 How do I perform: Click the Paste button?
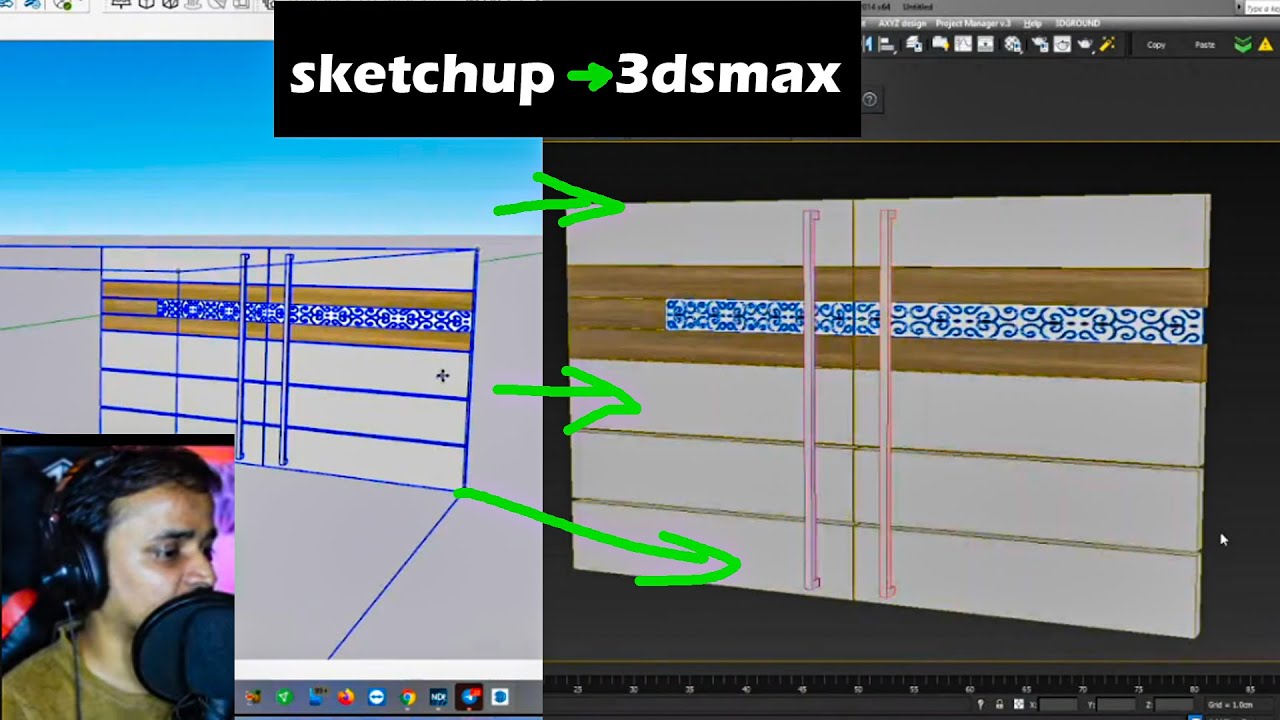(1205, 45)
